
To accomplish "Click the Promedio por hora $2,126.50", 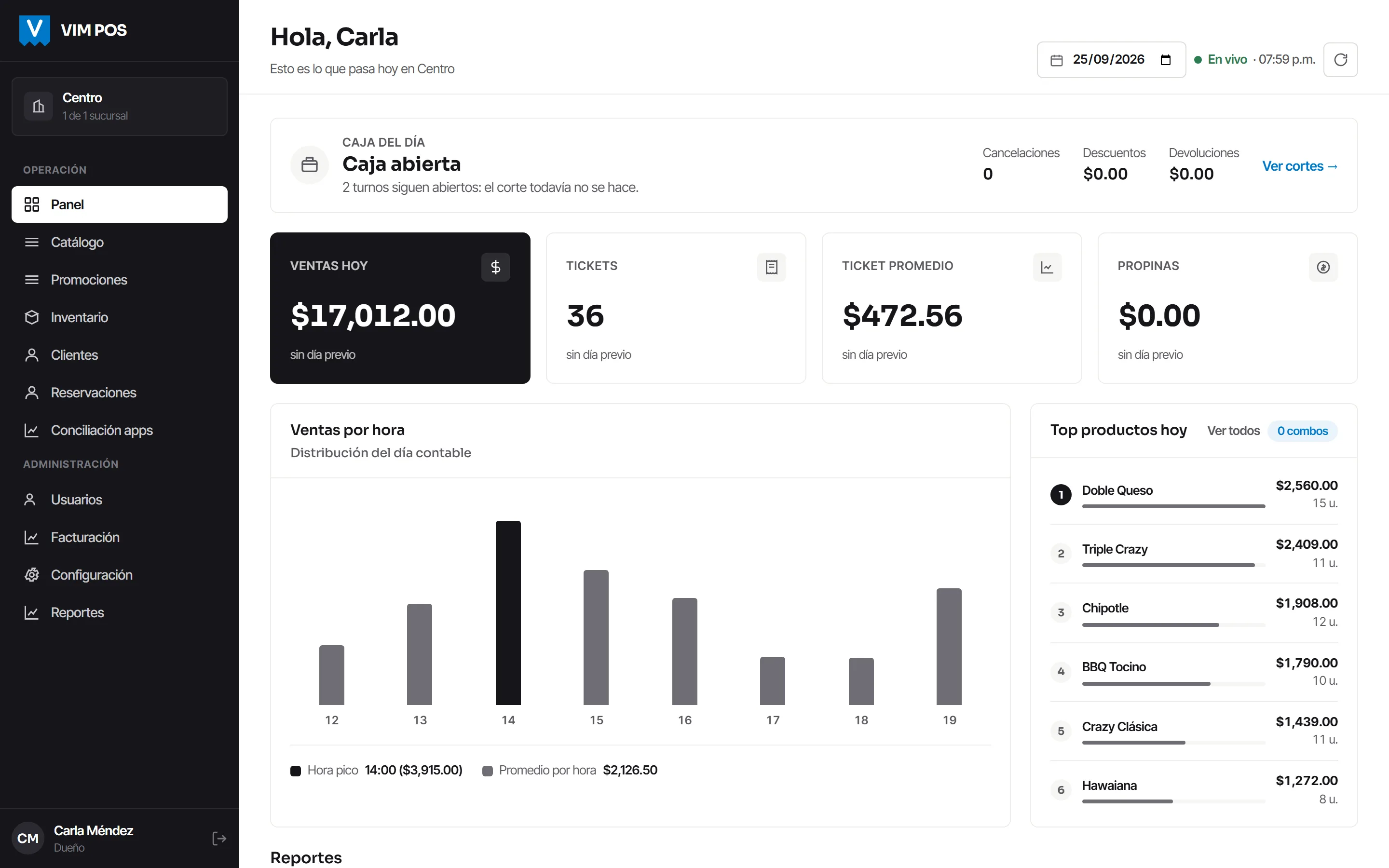I will coord(630,770).
